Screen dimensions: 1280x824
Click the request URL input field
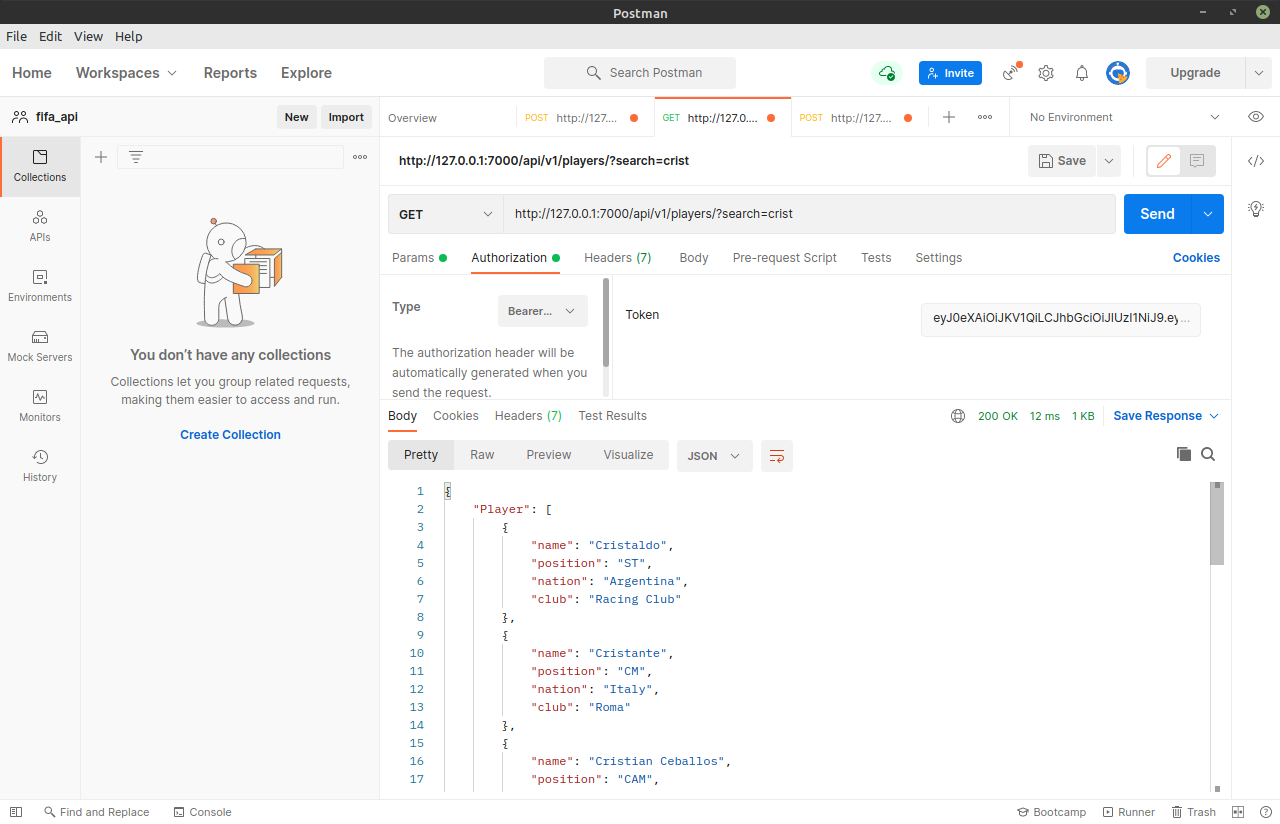coord(809,214)
